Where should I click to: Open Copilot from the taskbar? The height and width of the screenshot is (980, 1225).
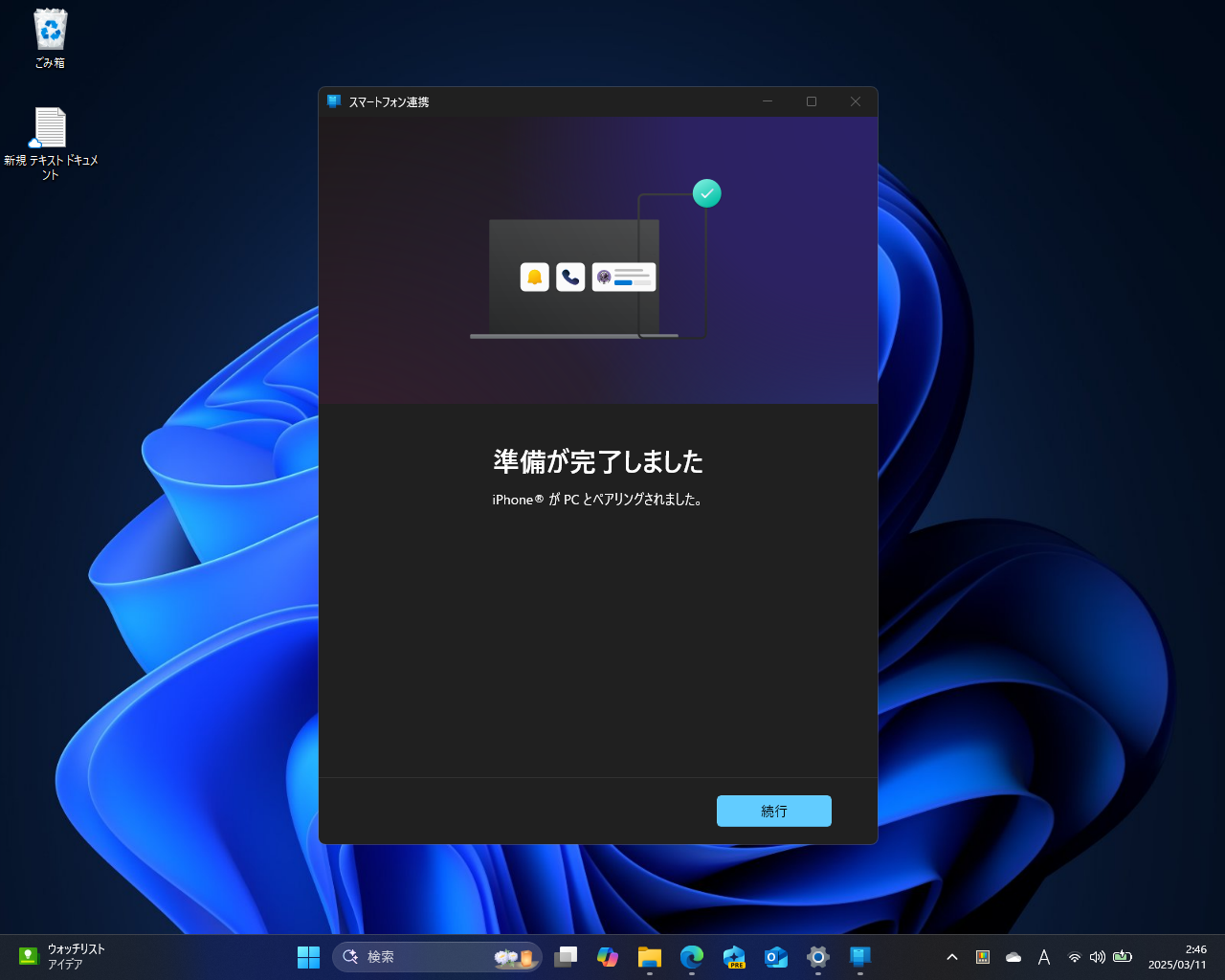tap(608, 957)
